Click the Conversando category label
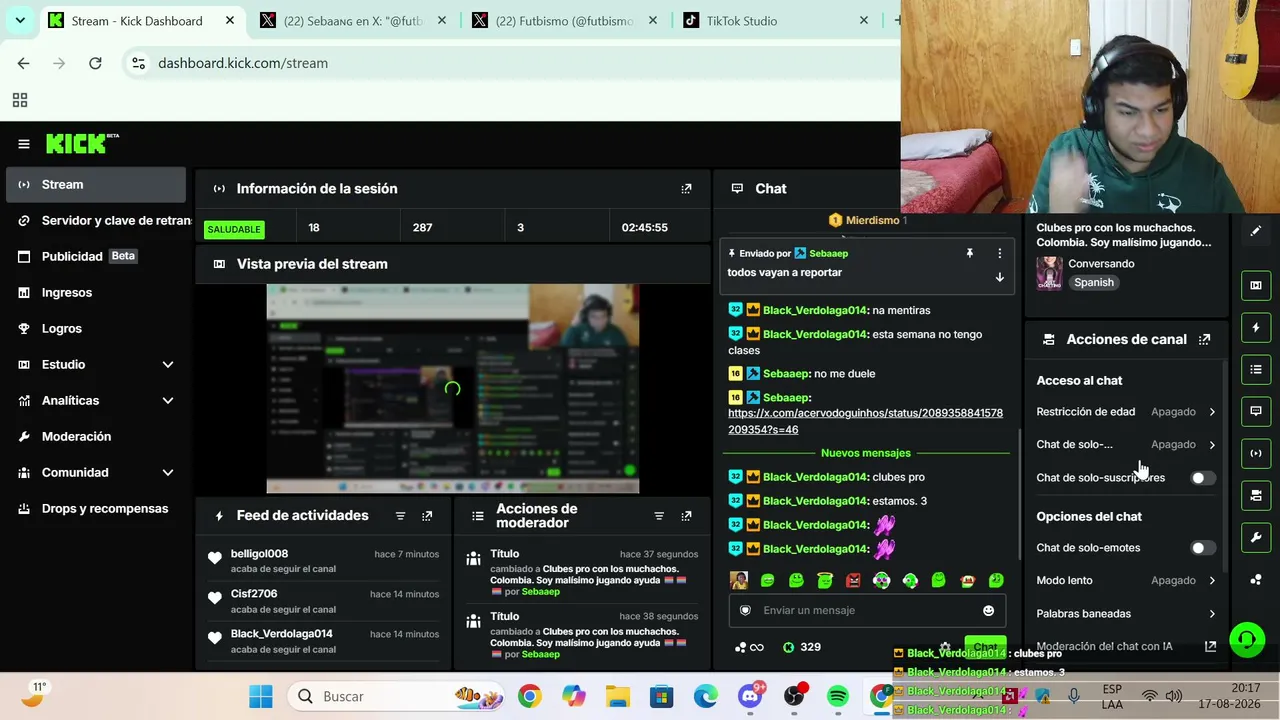The height and width of the screenshot is (720, 1280). point(1101,264)
